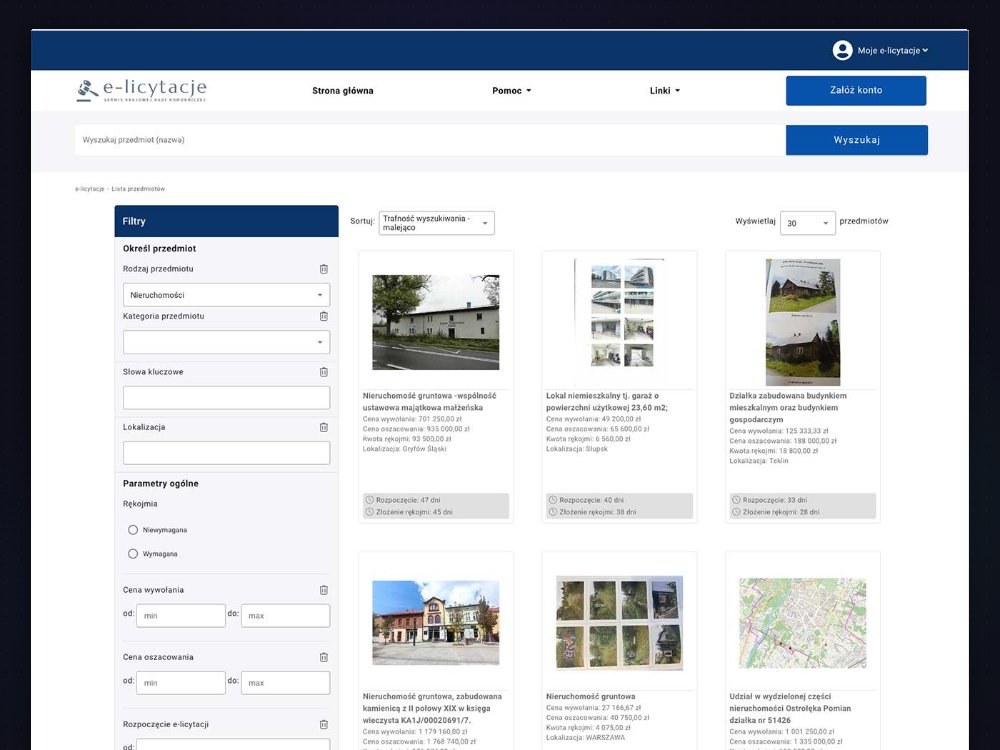Click the Wyszukaj search button

pos(857,140)
